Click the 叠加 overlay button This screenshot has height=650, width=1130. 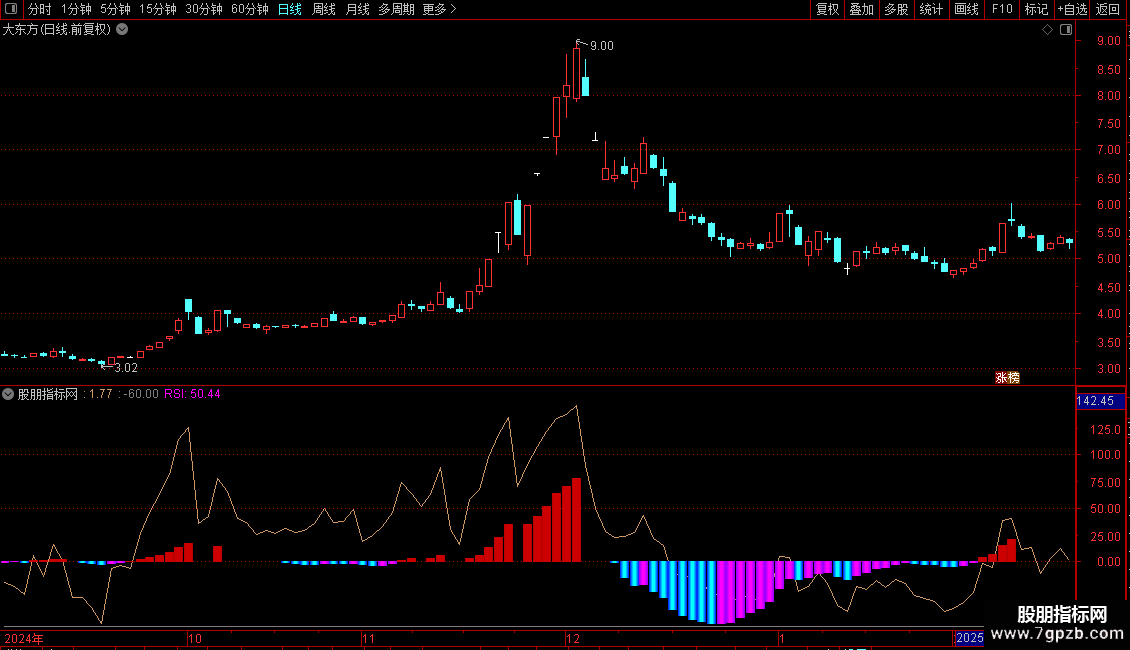pos(861,9)
